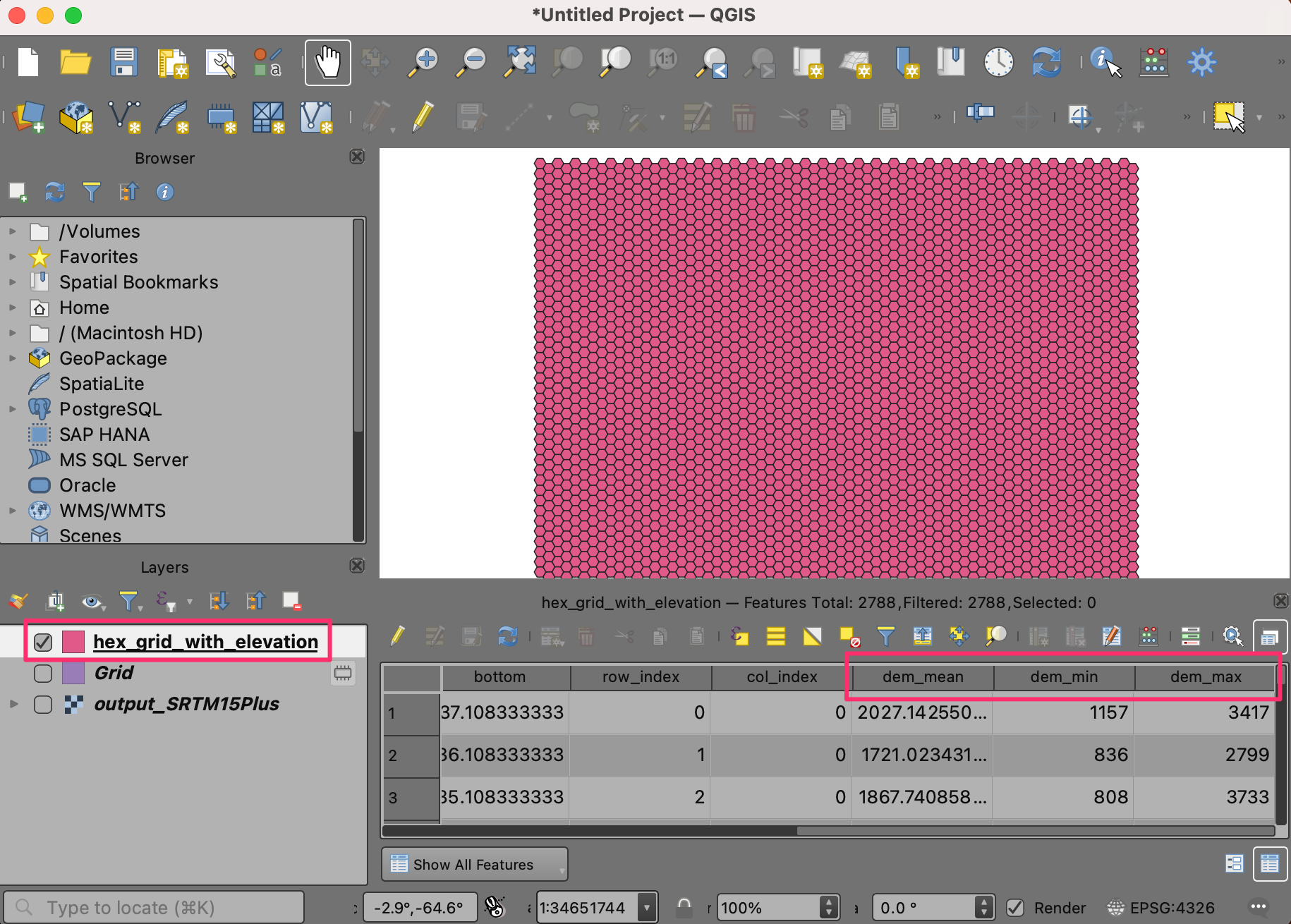Click the Save Project floppy icon
The height and width of the screenshot is (924, 1291).
tap(123, 63)
